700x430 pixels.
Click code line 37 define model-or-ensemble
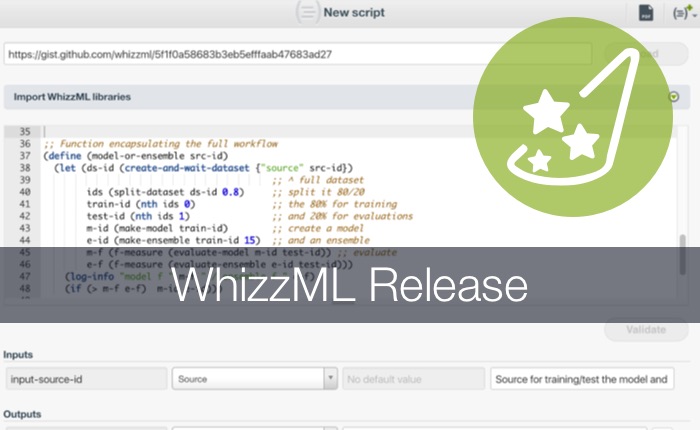coord(136,156)
